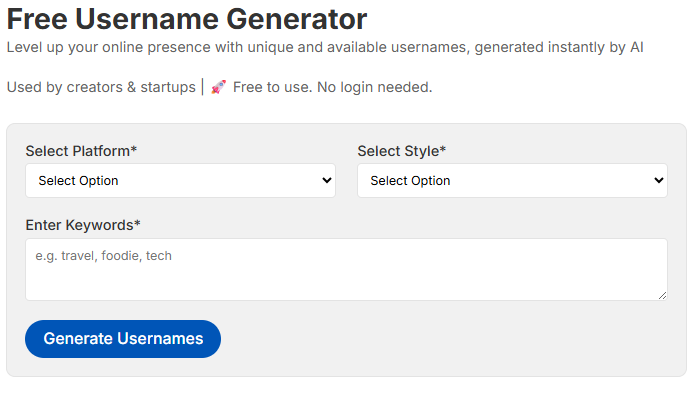The width and height of the screenshot is (700, 401).
Task: Click empty gray form panel beside Generate button
Action: pos(446,339)
